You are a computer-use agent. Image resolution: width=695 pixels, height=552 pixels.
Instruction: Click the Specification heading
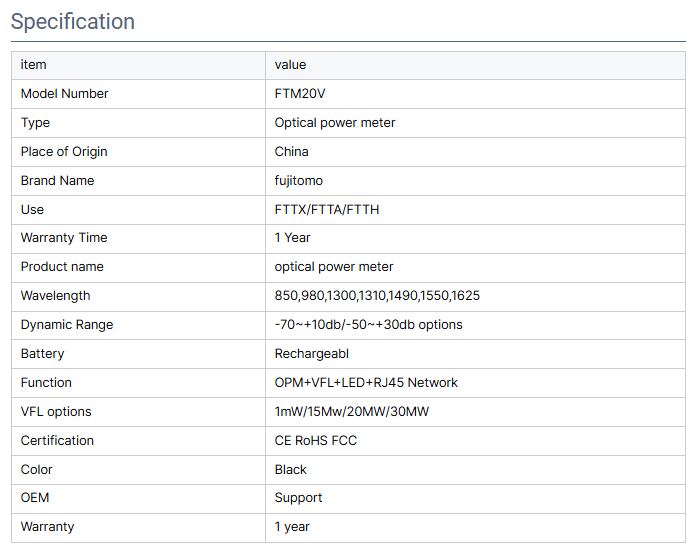point(73,21)
